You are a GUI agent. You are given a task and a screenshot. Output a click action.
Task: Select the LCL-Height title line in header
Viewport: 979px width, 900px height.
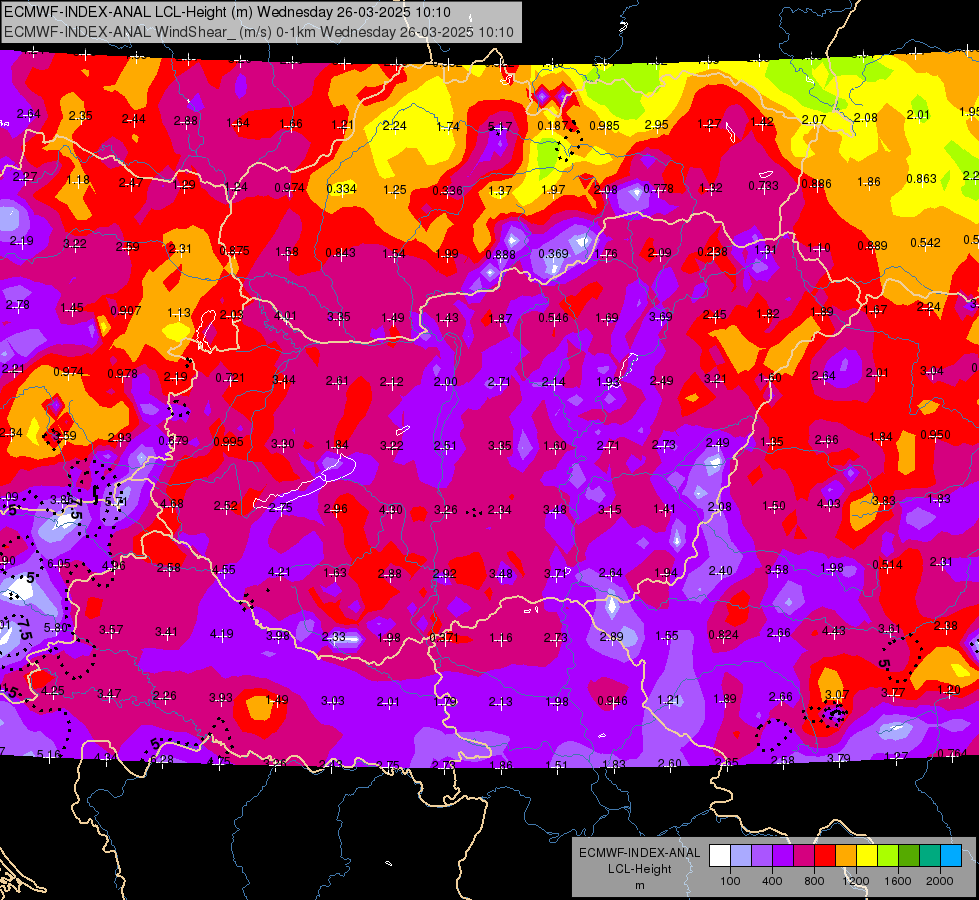click(227, 12)
